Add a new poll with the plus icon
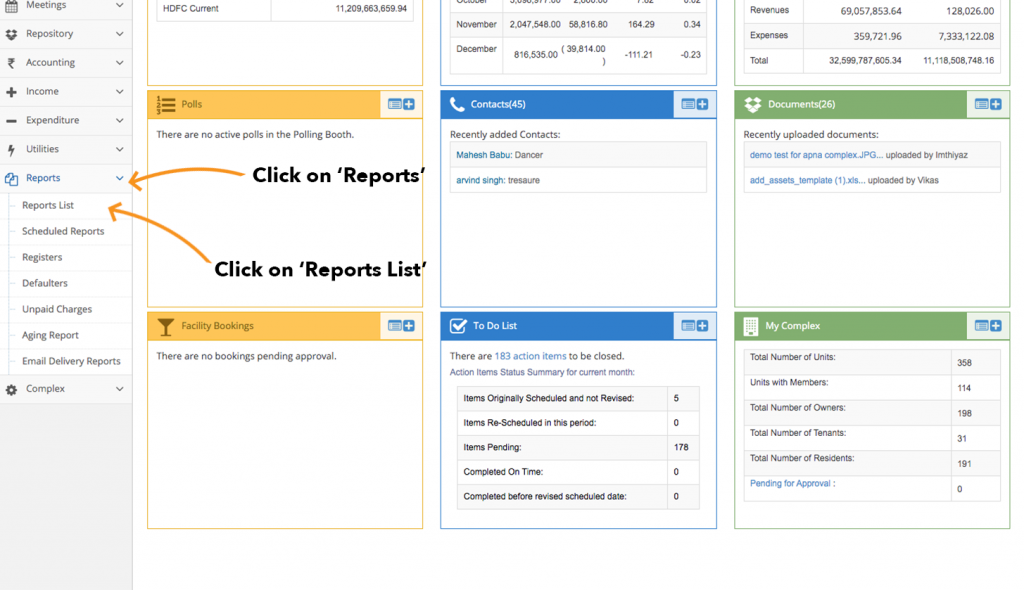This screenshot has width=1024, height=590. [x=409, y=105]
